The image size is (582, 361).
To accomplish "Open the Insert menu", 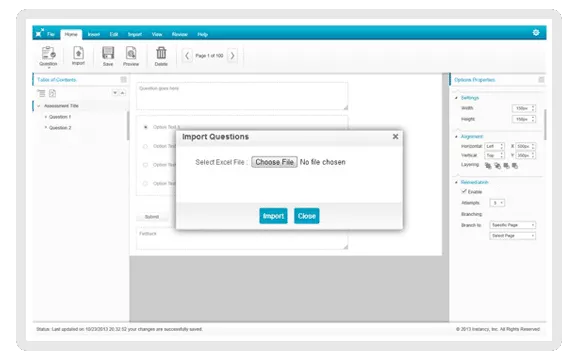I will (x=94, y=35).
